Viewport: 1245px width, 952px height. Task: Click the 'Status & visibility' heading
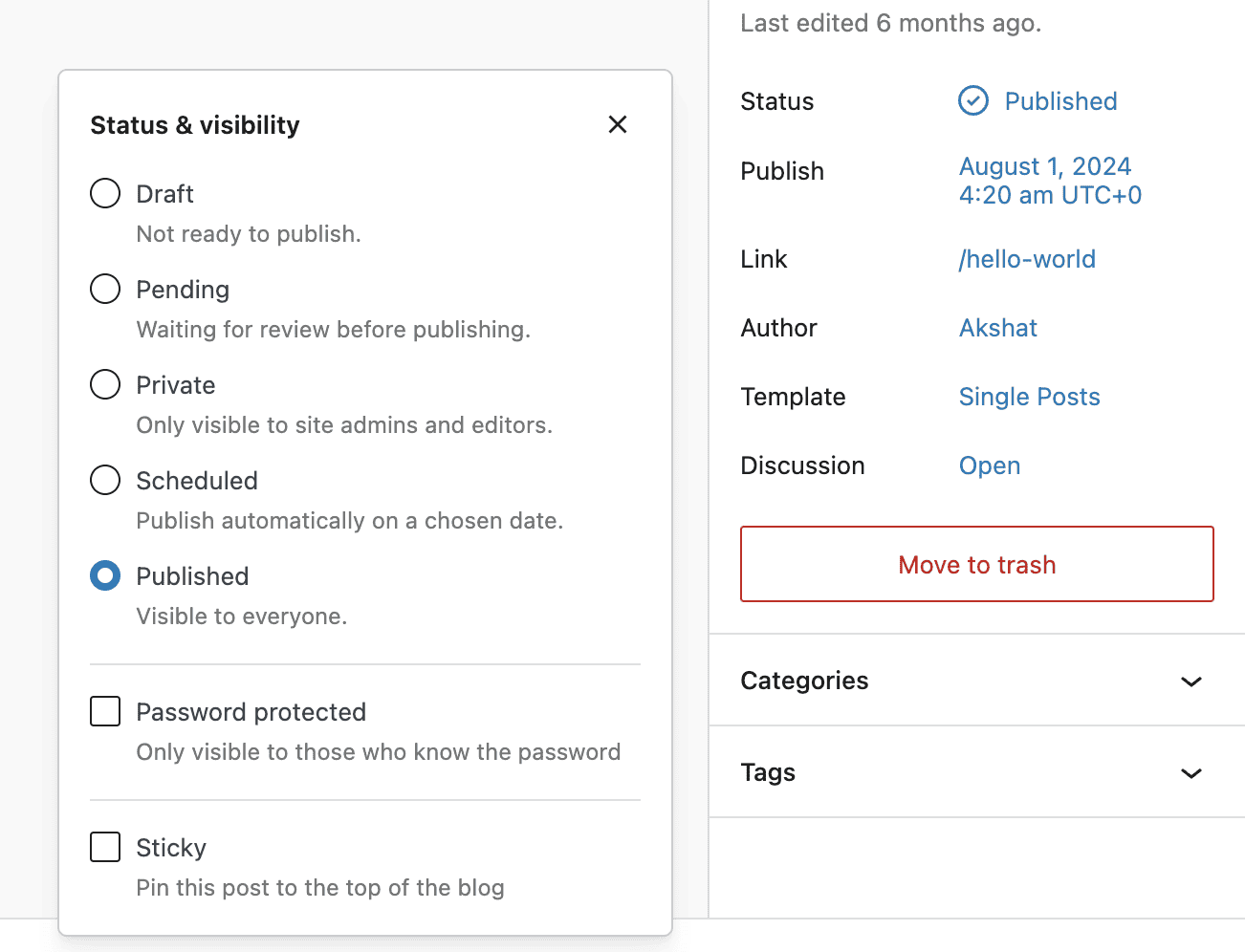click(x=195, y=125)
